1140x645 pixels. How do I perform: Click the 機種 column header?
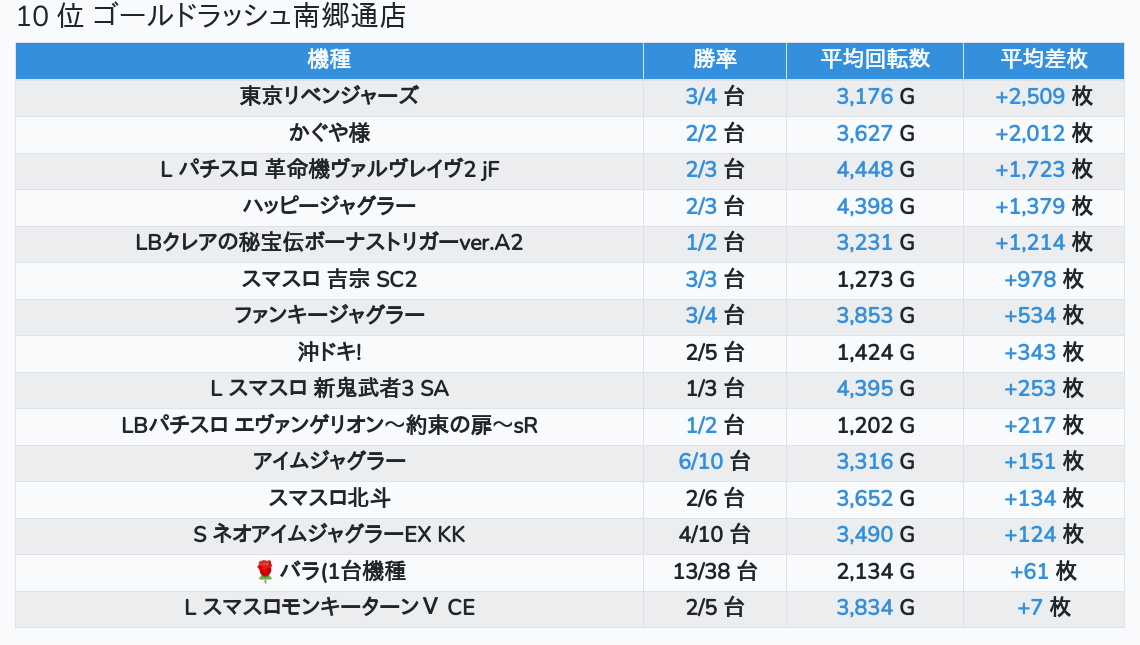tap(329, 60)
